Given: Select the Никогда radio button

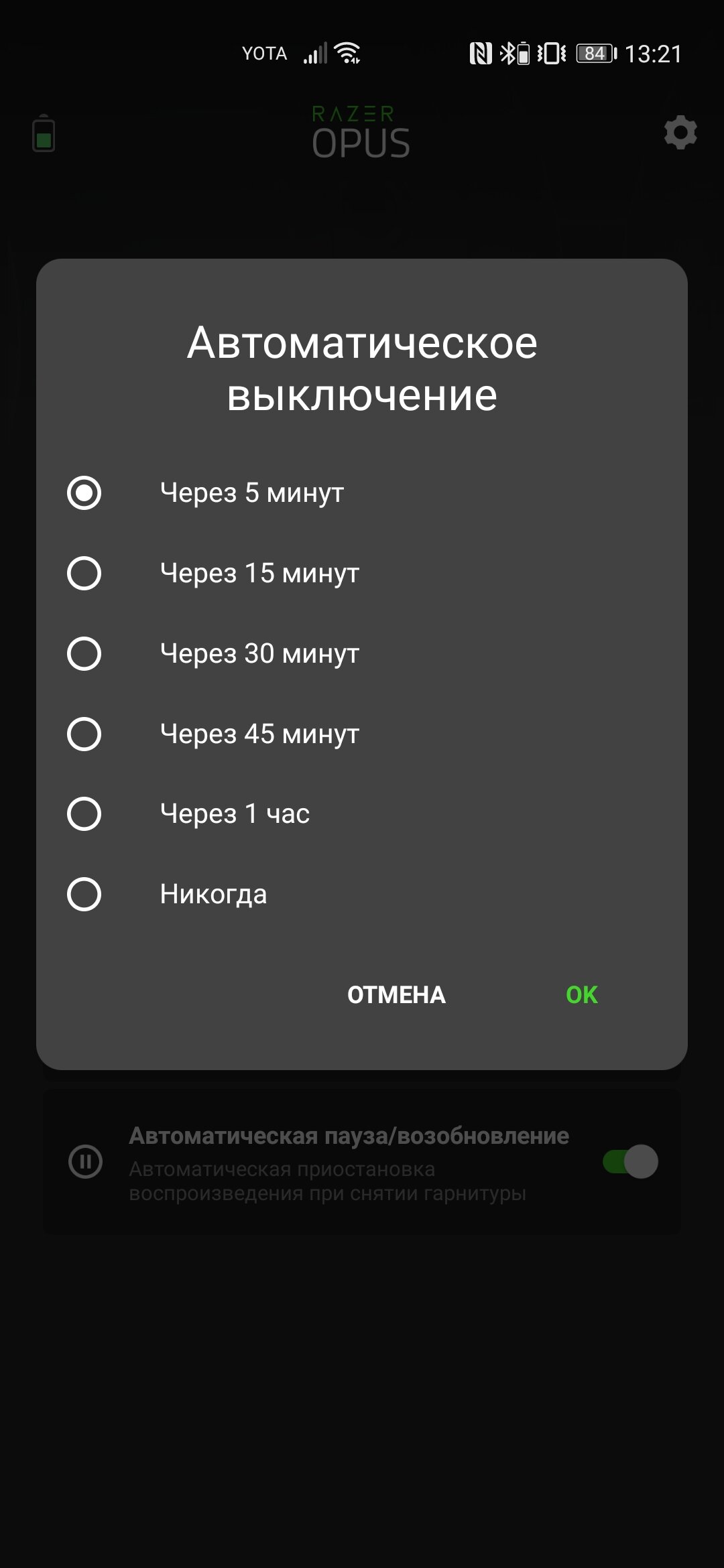Looking at the screenshot, I should click(84, 895).
